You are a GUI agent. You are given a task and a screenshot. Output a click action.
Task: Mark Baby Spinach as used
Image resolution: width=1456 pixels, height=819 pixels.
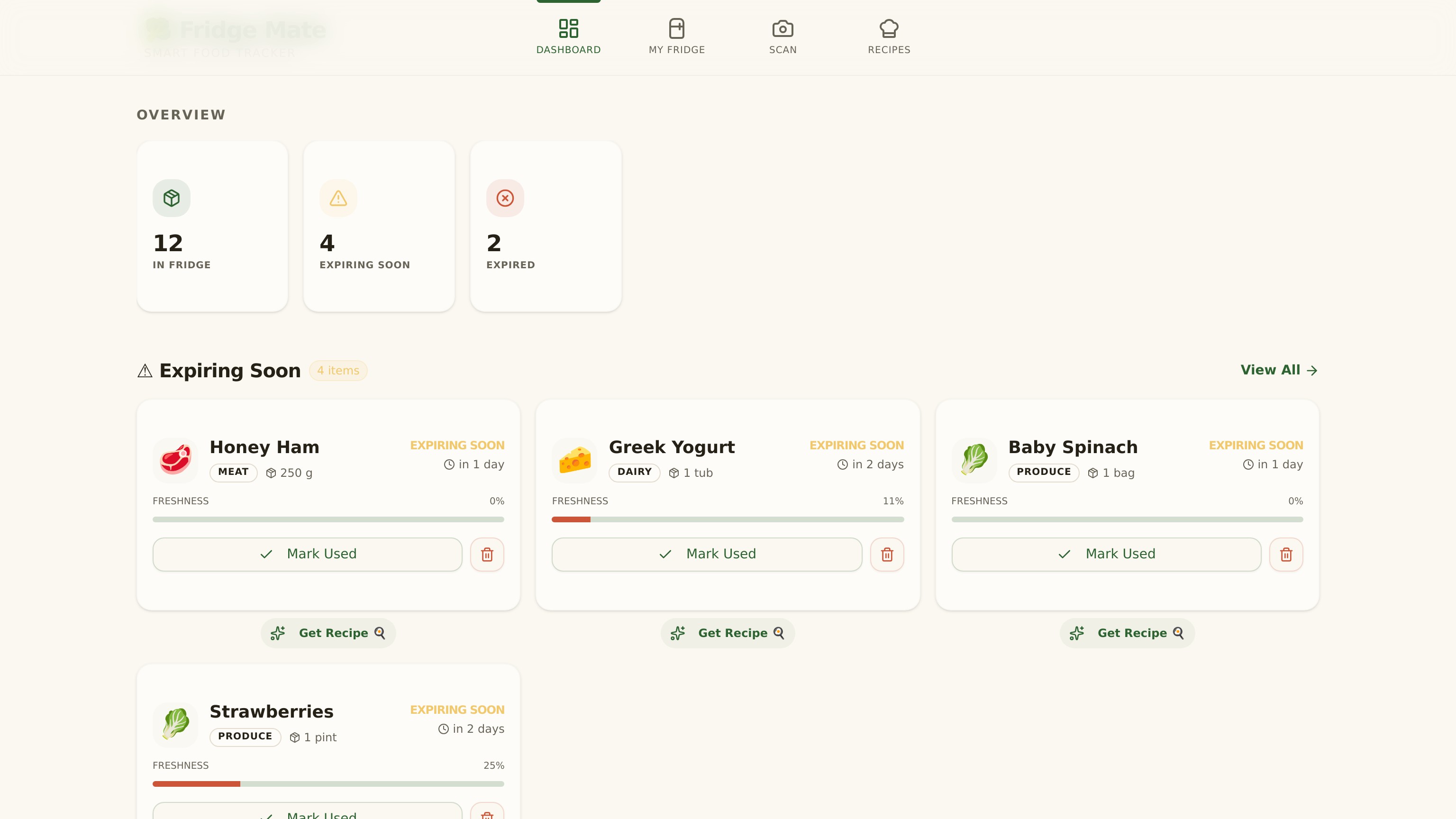click(1106, 554)
